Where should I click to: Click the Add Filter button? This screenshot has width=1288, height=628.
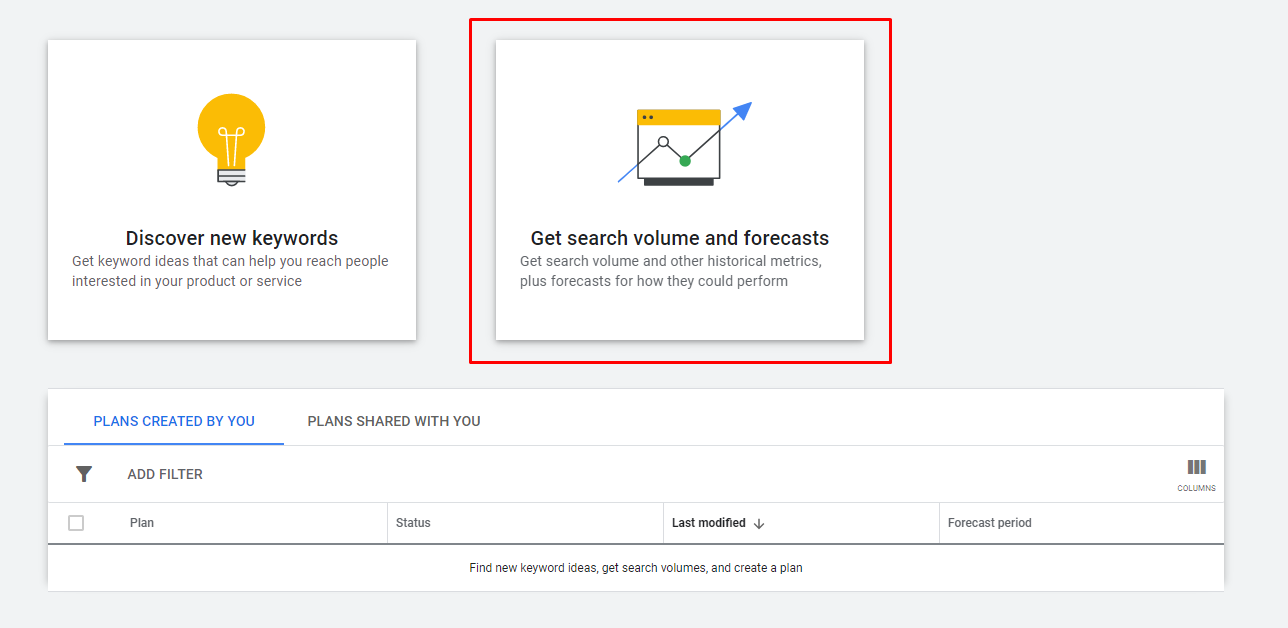click(x=165, y=474)
